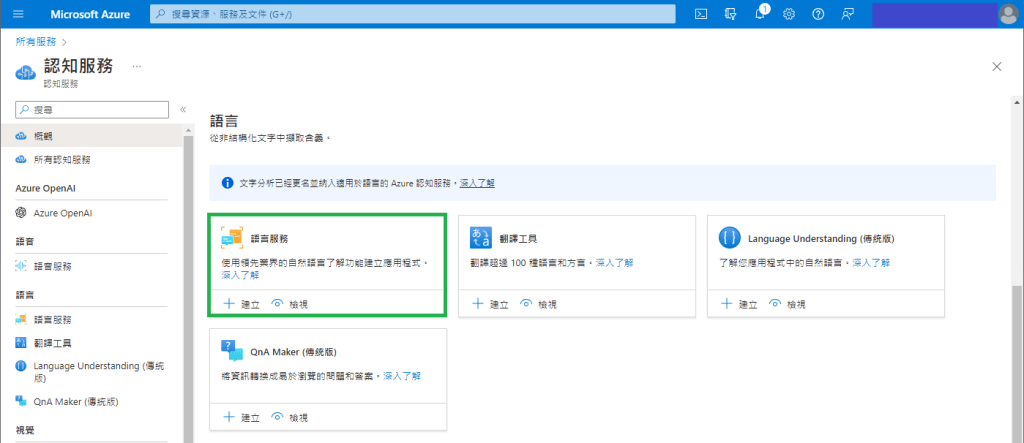
Task: Launch Cloud Shell from top bar
Action: (702, 14)
